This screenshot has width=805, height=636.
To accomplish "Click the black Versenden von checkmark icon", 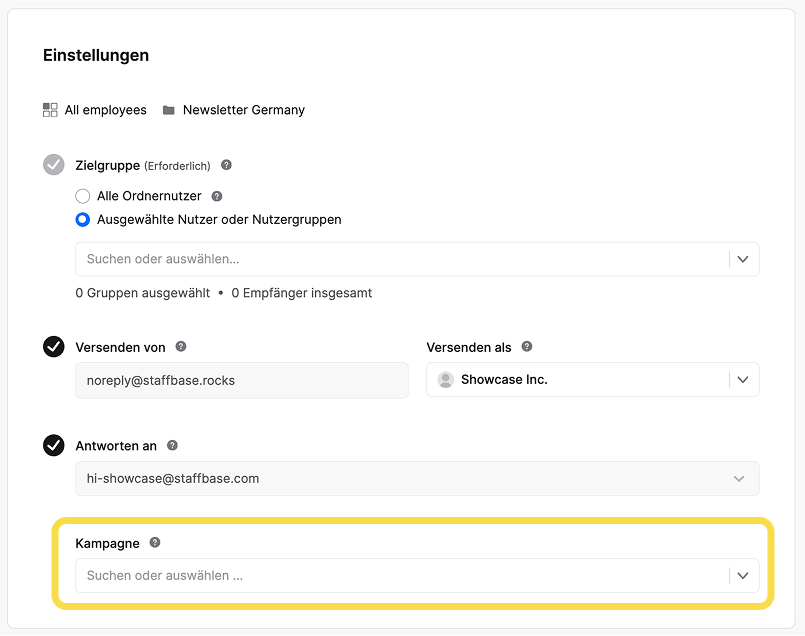I will pos(53,346).
